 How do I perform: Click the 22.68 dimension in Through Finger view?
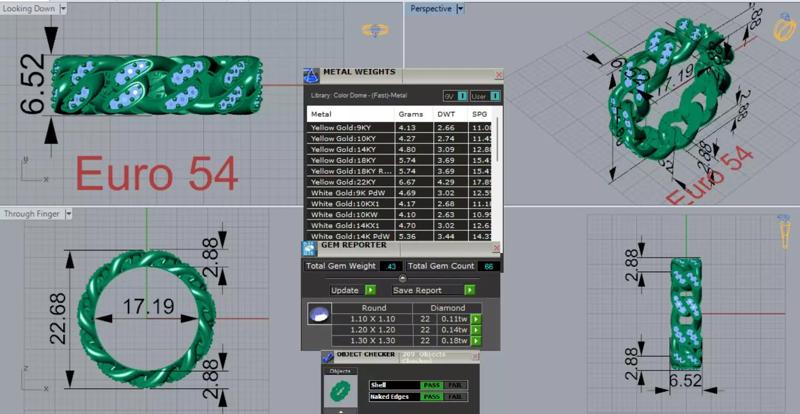58,318
